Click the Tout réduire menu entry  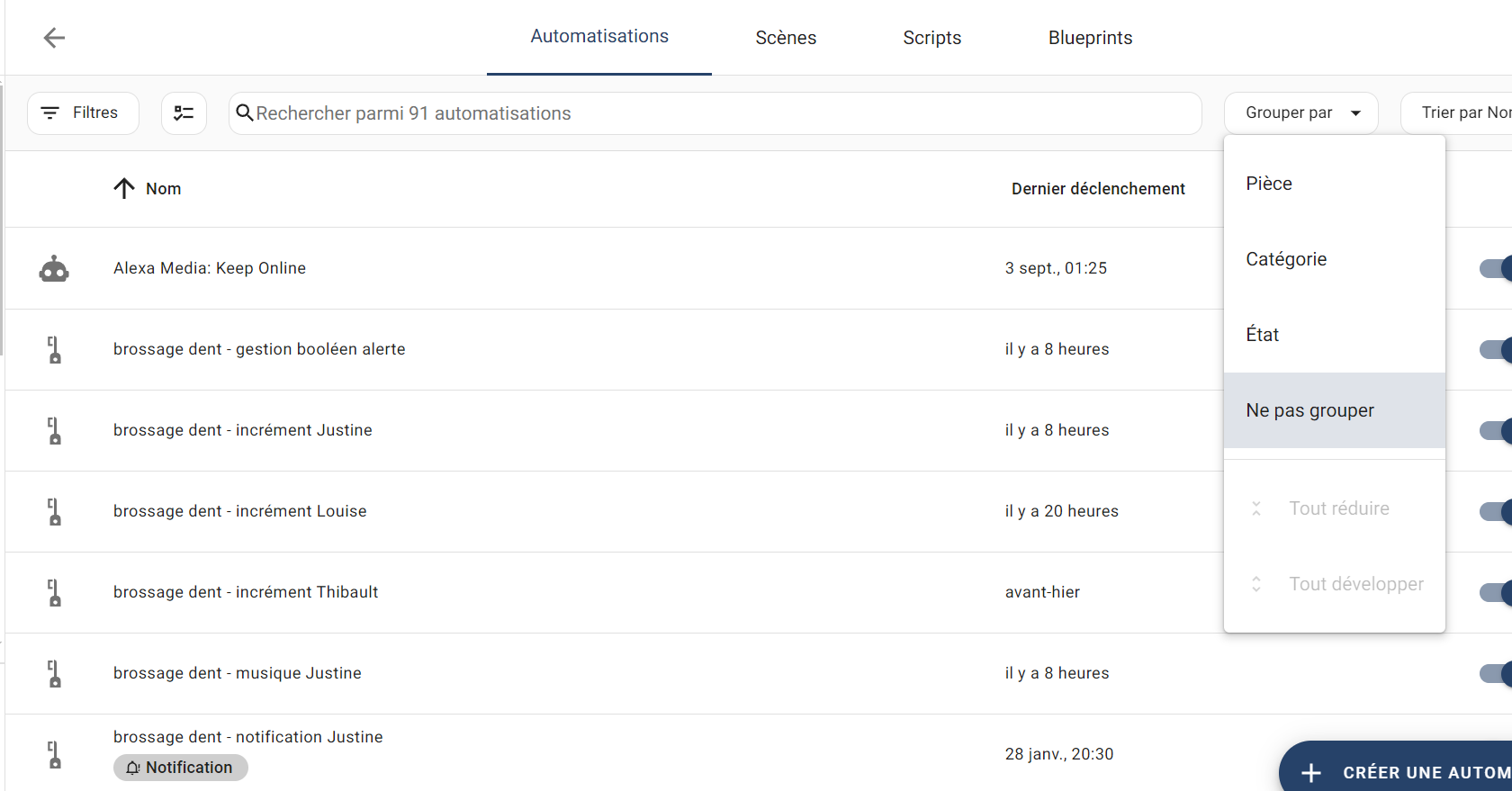[x=1335, y=508]
